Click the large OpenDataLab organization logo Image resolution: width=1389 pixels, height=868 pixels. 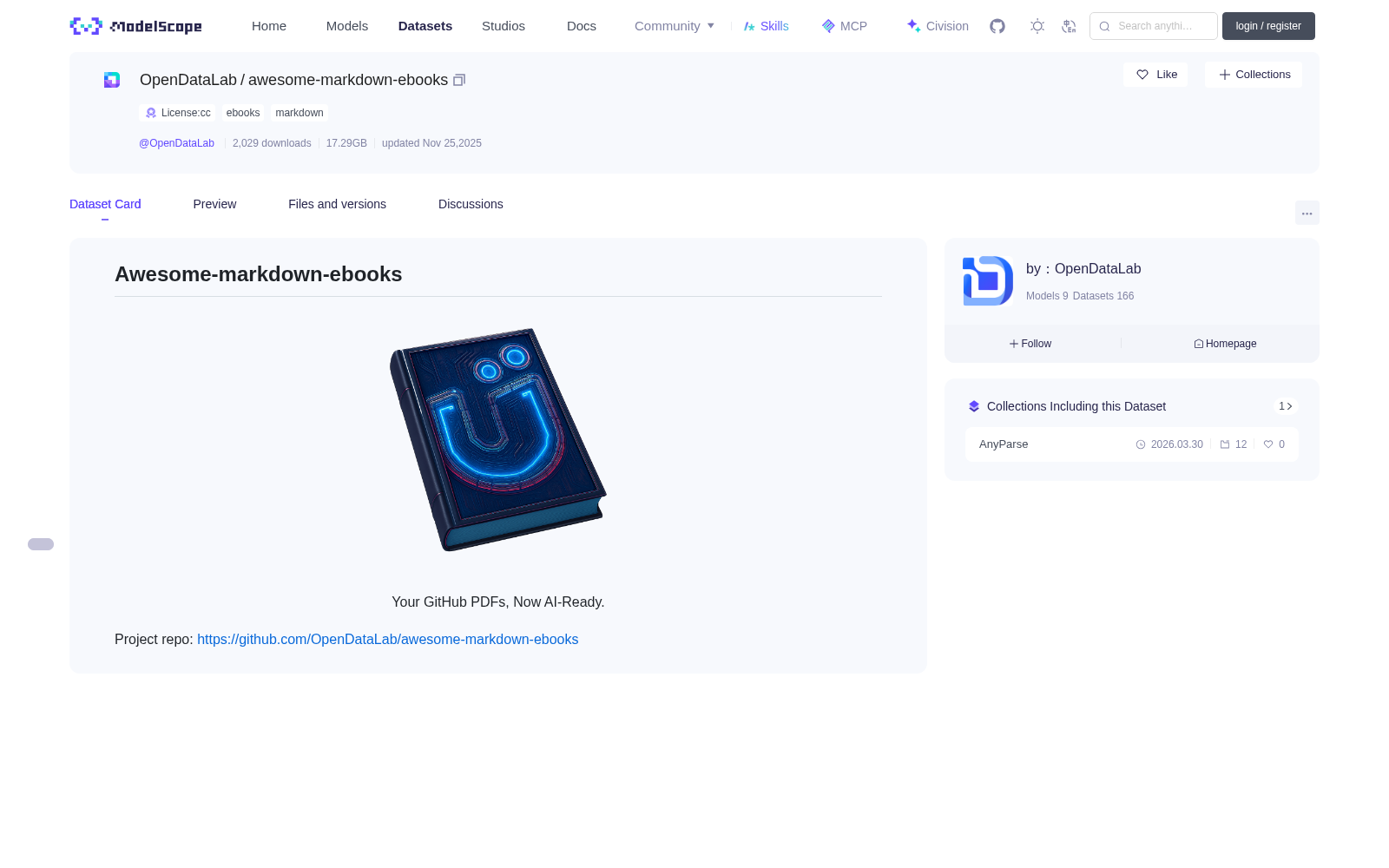point(988,280)
